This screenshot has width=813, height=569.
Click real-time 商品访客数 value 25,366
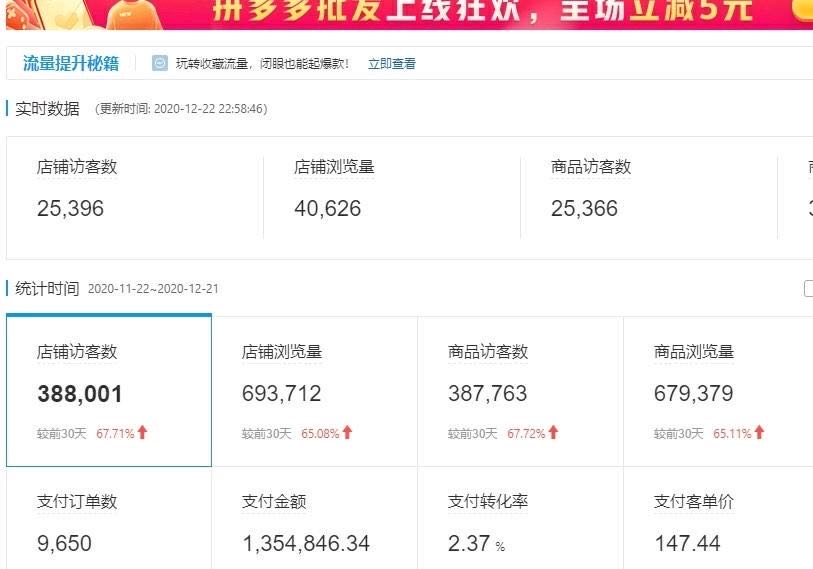[x=584, y=209]
